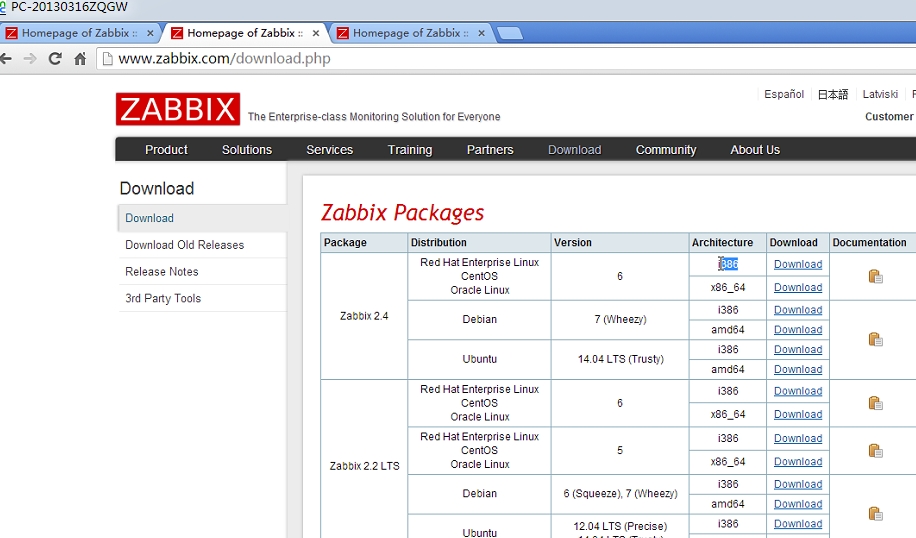
Task: Open Download Old Releases sidebar link
Action: (x=185, y=245)
